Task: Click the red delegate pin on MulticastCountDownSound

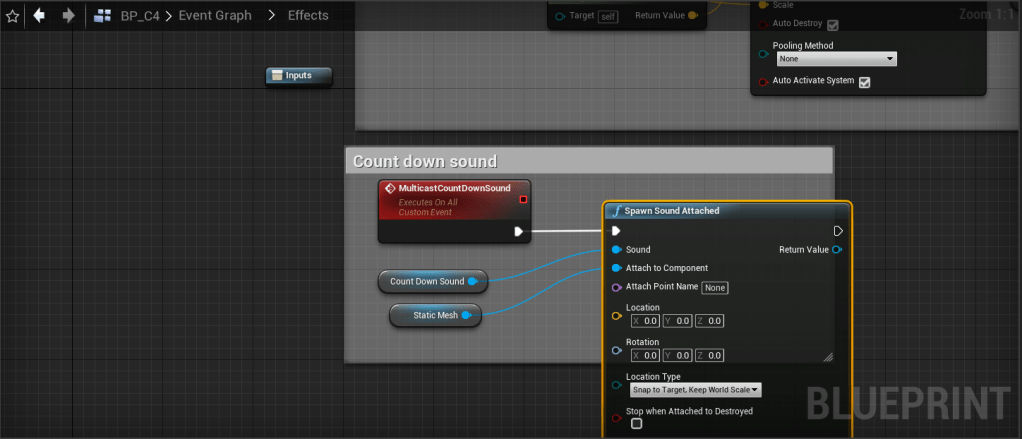Action: 522,199
